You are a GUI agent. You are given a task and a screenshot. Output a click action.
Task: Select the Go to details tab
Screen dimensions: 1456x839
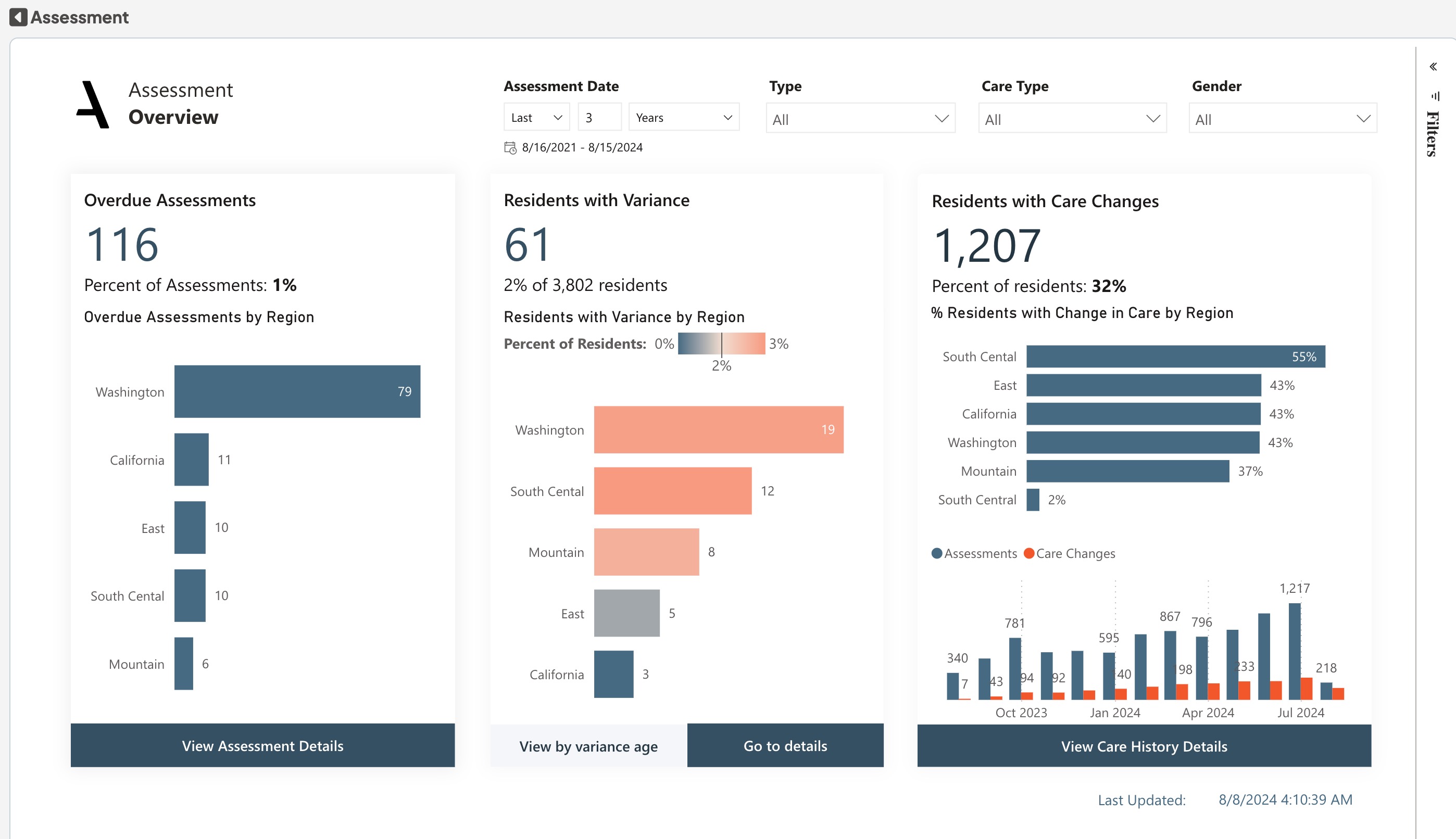point(785,746)
